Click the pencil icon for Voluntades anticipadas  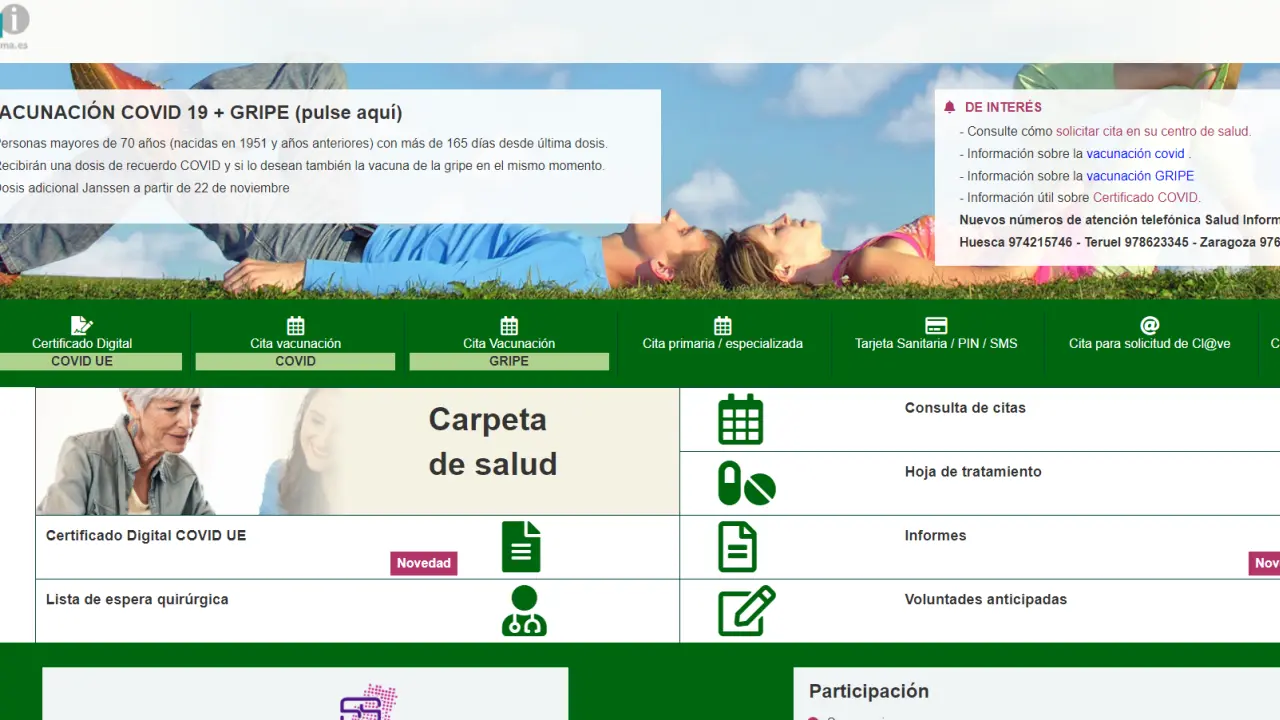(746, 611)
